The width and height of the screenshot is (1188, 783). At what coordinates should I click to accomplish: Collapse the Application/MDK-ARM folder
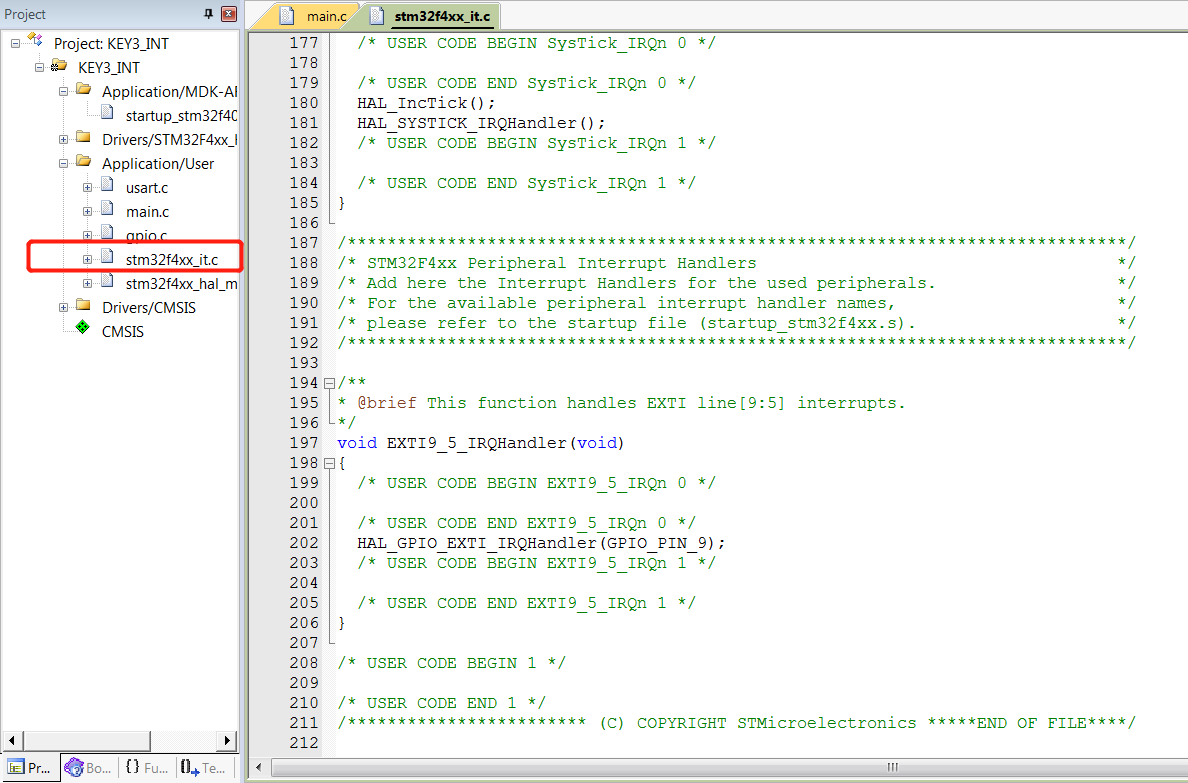pos(64,91)
